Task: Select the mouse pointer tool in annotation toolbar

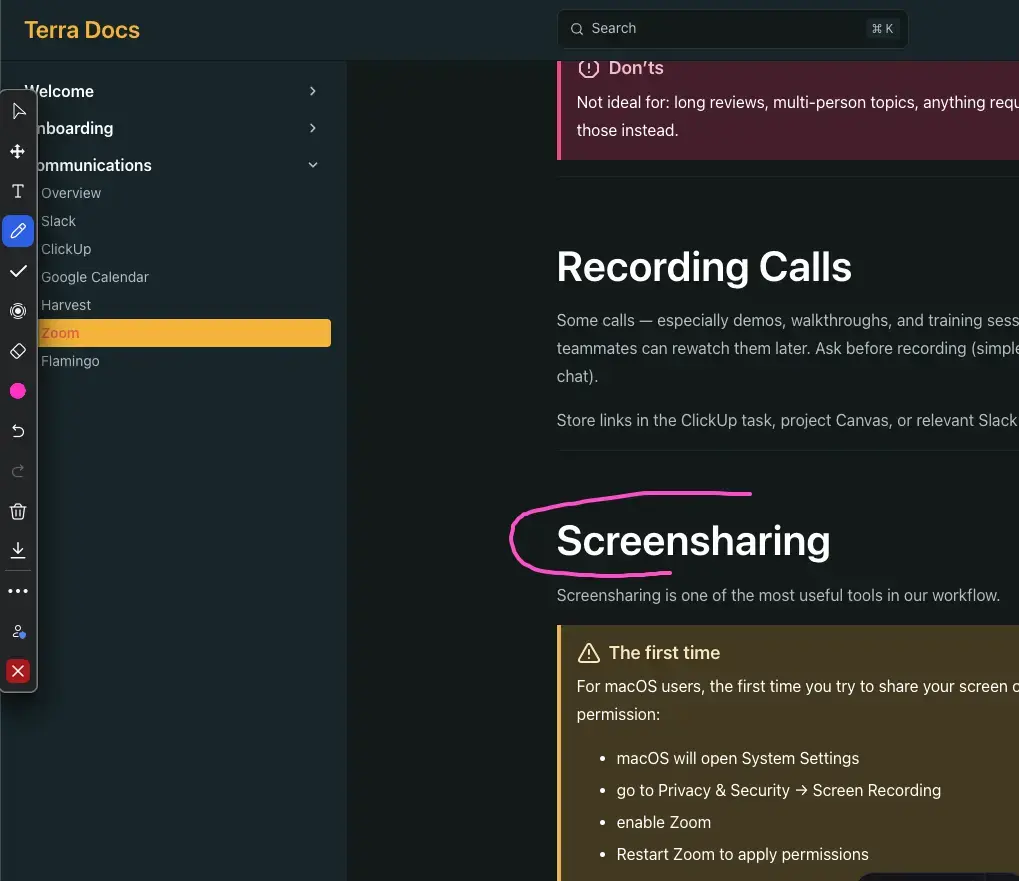Action: 18,111
